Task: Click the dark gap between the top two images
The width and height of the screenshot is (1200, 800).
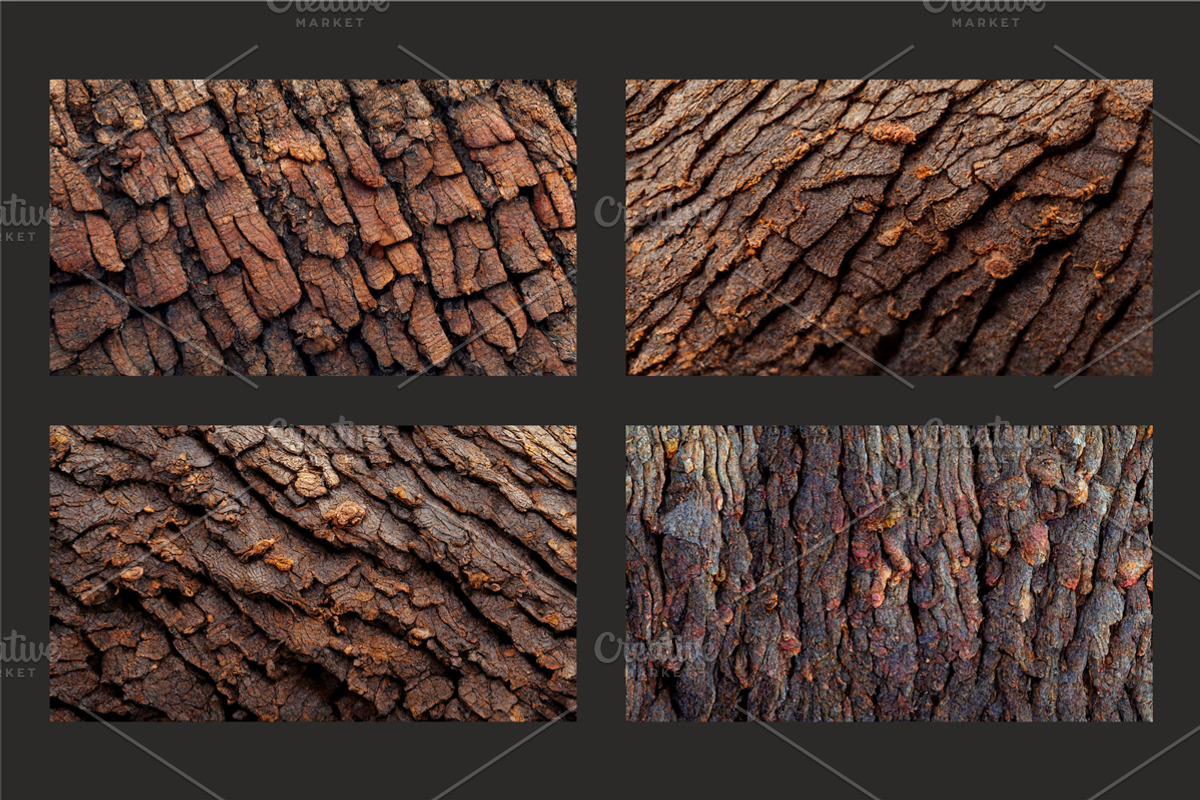Action: [601, 227]
